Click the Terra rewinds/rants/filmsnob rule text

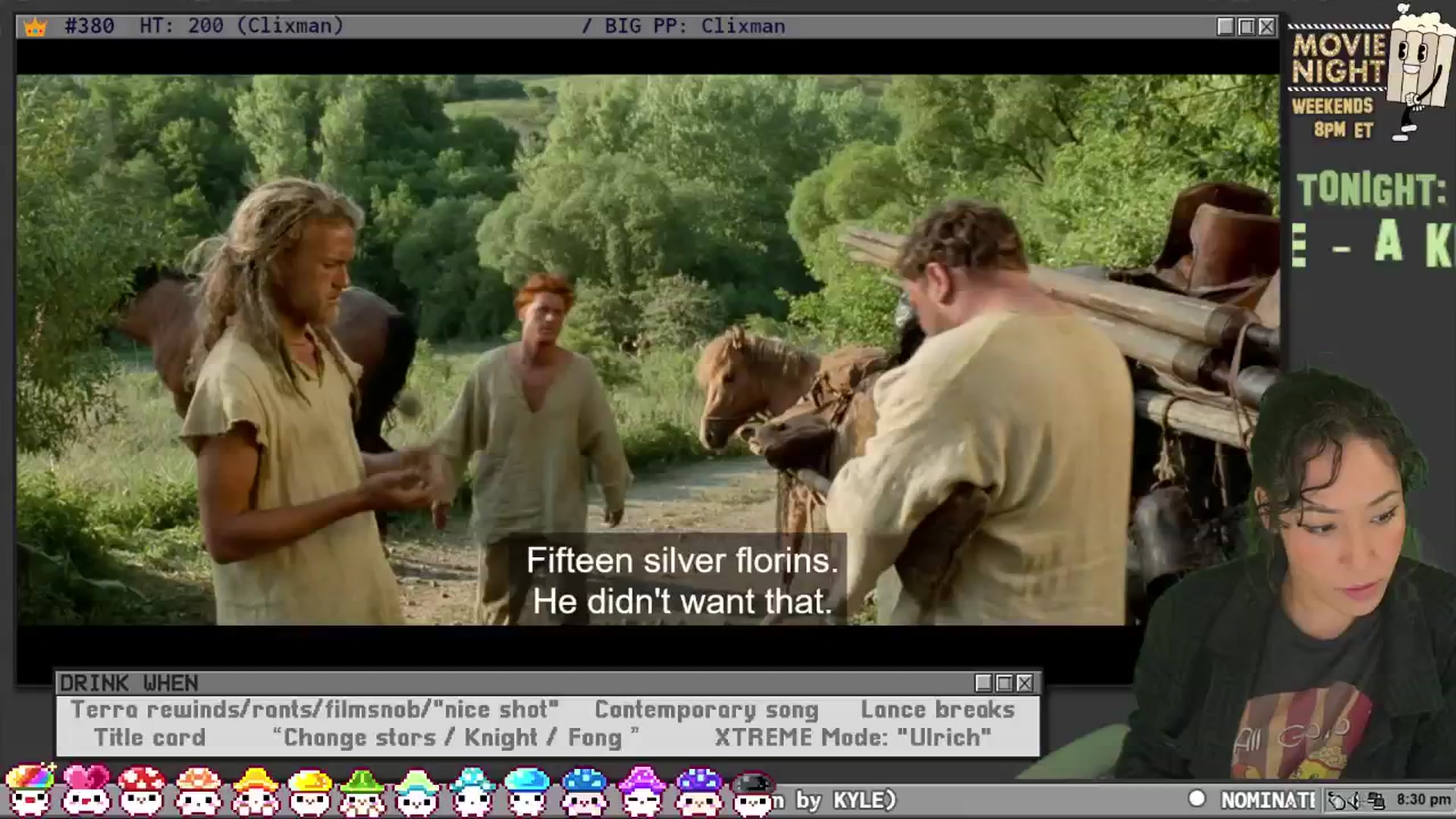[x=315, y=710]
